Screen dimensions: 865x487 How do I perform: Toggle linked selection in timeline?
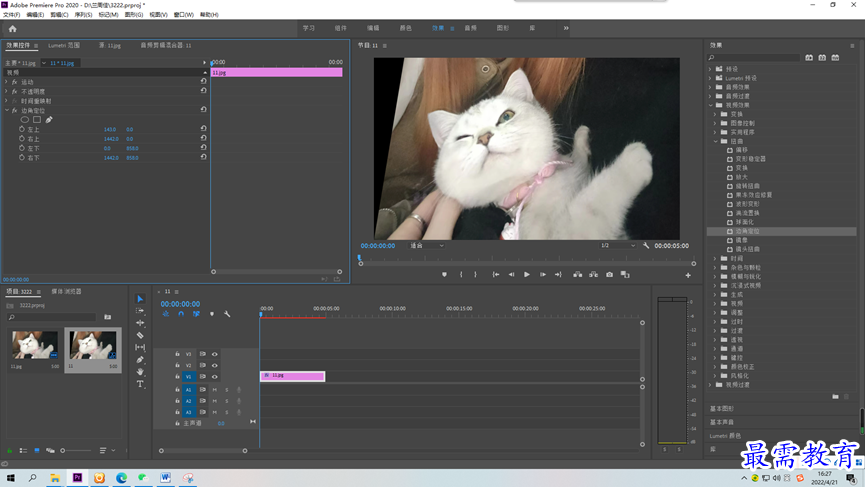click(x=196, y=314)
